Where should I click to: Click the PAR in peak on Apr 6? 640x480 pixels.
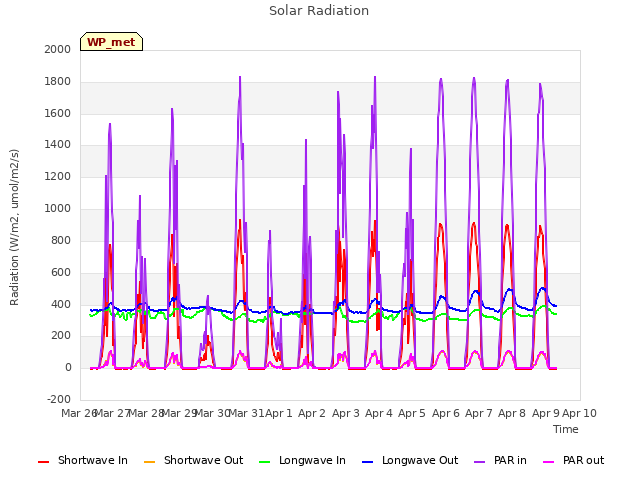coord(441,79)
